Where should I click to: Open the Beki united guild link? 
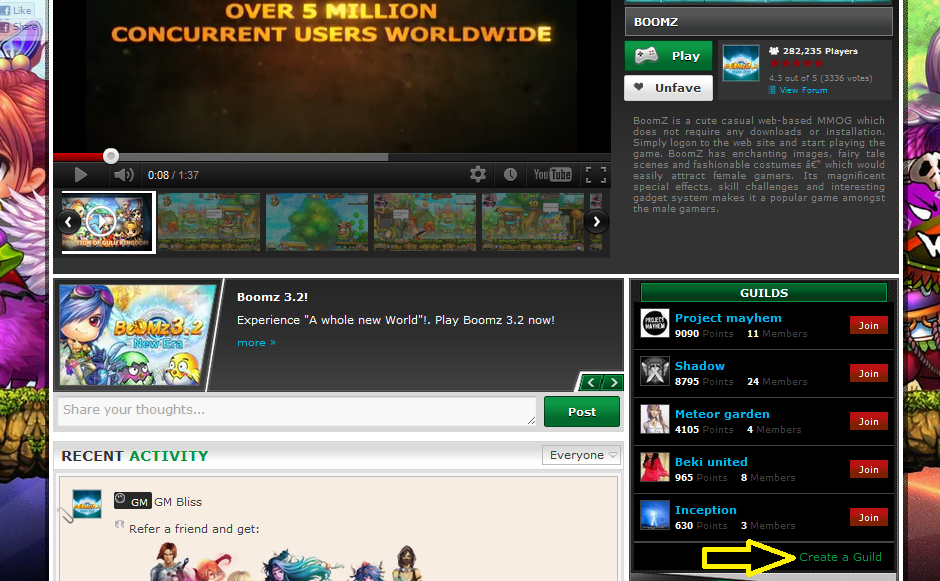[x=711, y=462]
